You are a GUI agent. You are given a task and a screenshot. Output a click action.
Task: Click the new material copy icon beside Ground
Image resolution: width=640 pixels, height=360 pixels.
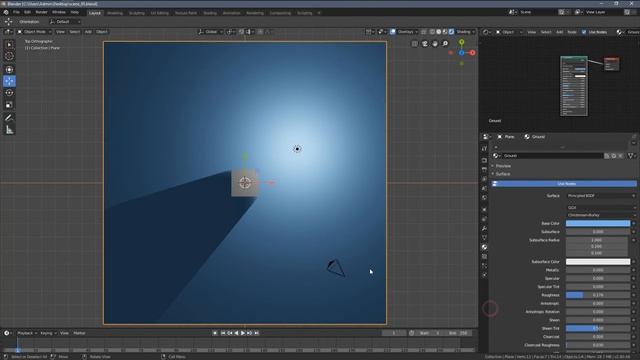click(x=614, y=156)
